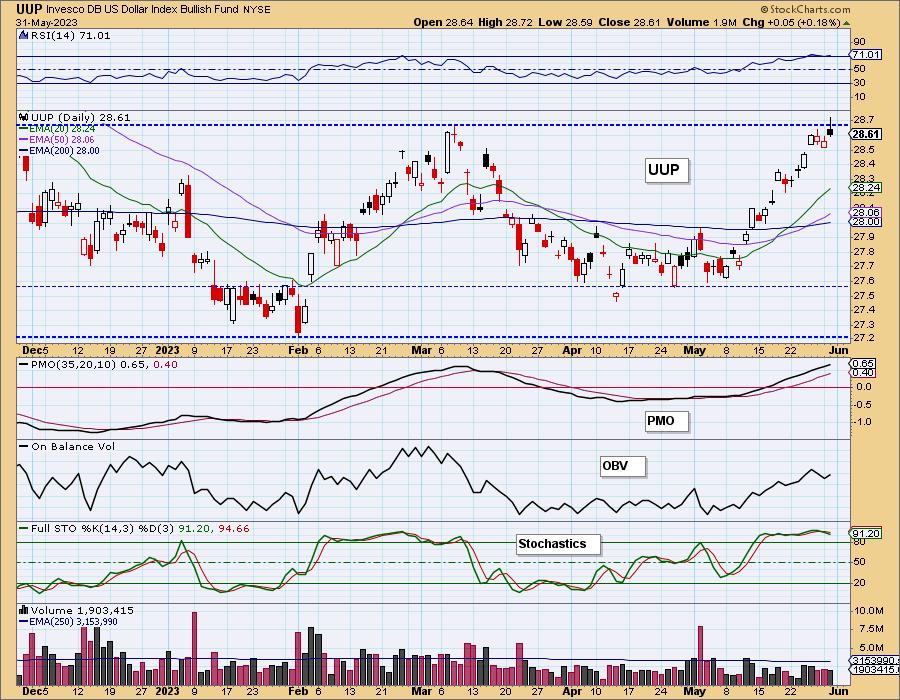The image size is (900, 700).
Task: Click the last candlestick of May 31
Action: click(830, 129)
